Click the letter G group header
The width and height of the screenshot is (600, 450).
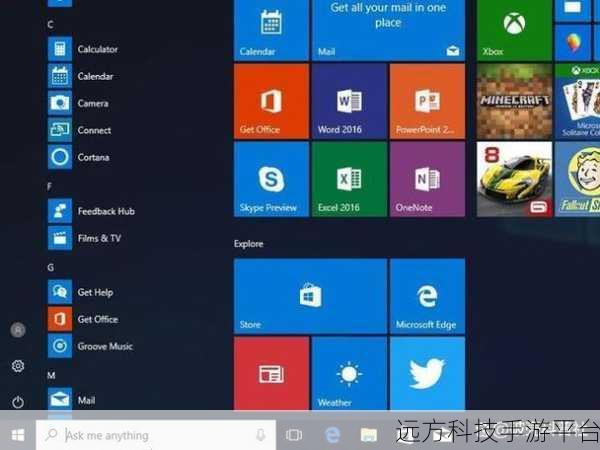click(51, 267)
